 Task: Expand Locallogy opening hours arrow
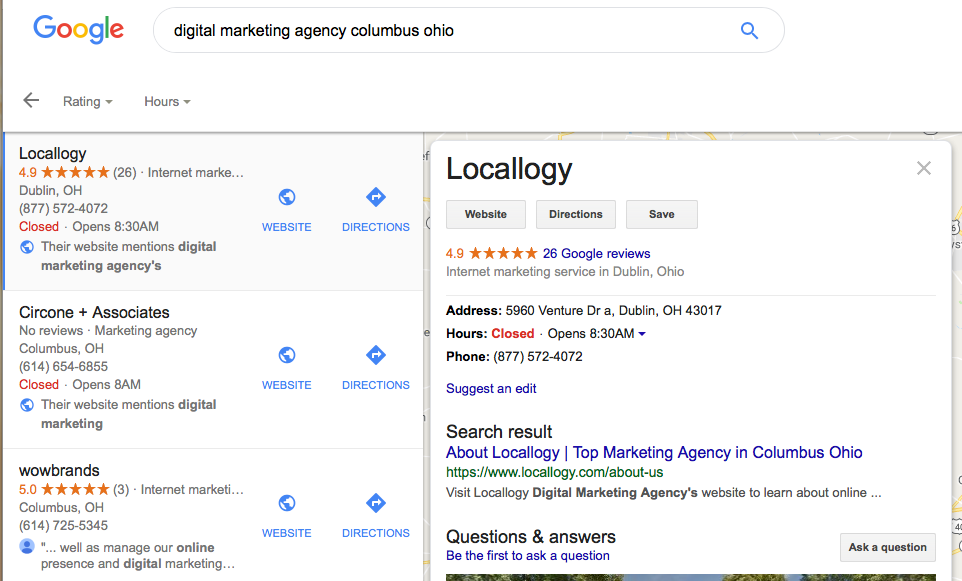[x=642, y=334]
